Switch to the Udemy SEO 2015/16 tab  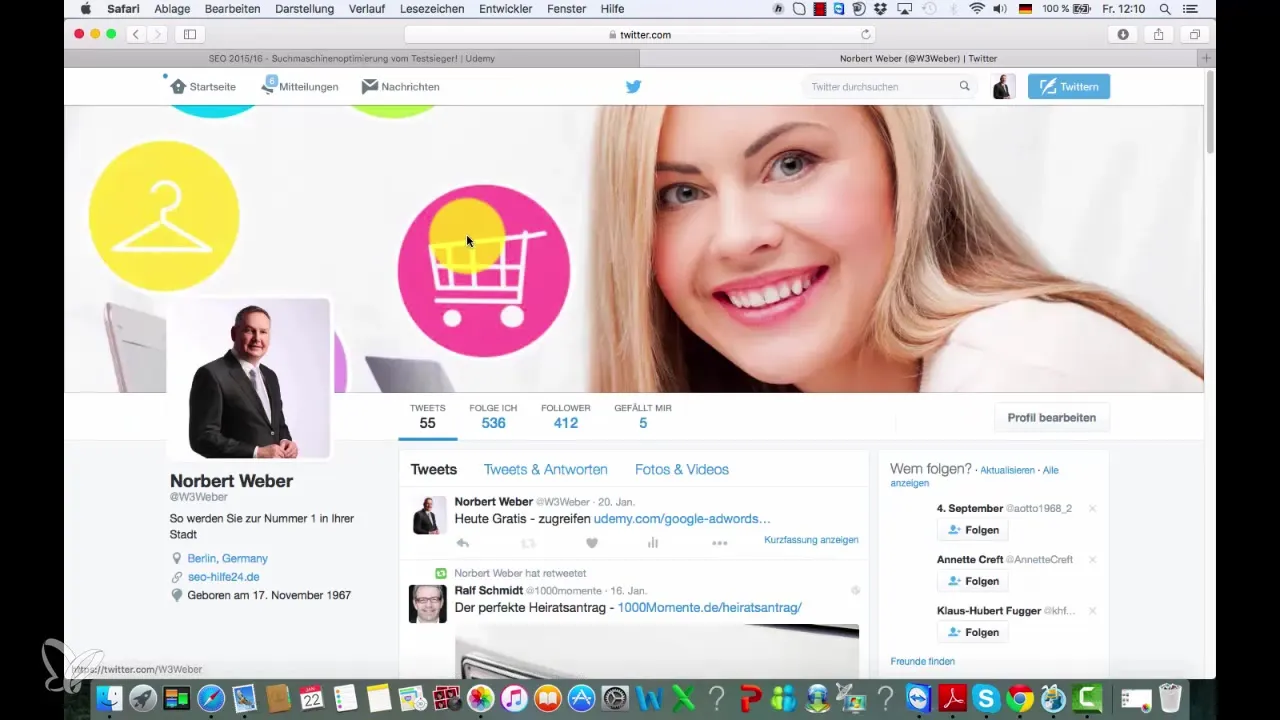point(352,58)
